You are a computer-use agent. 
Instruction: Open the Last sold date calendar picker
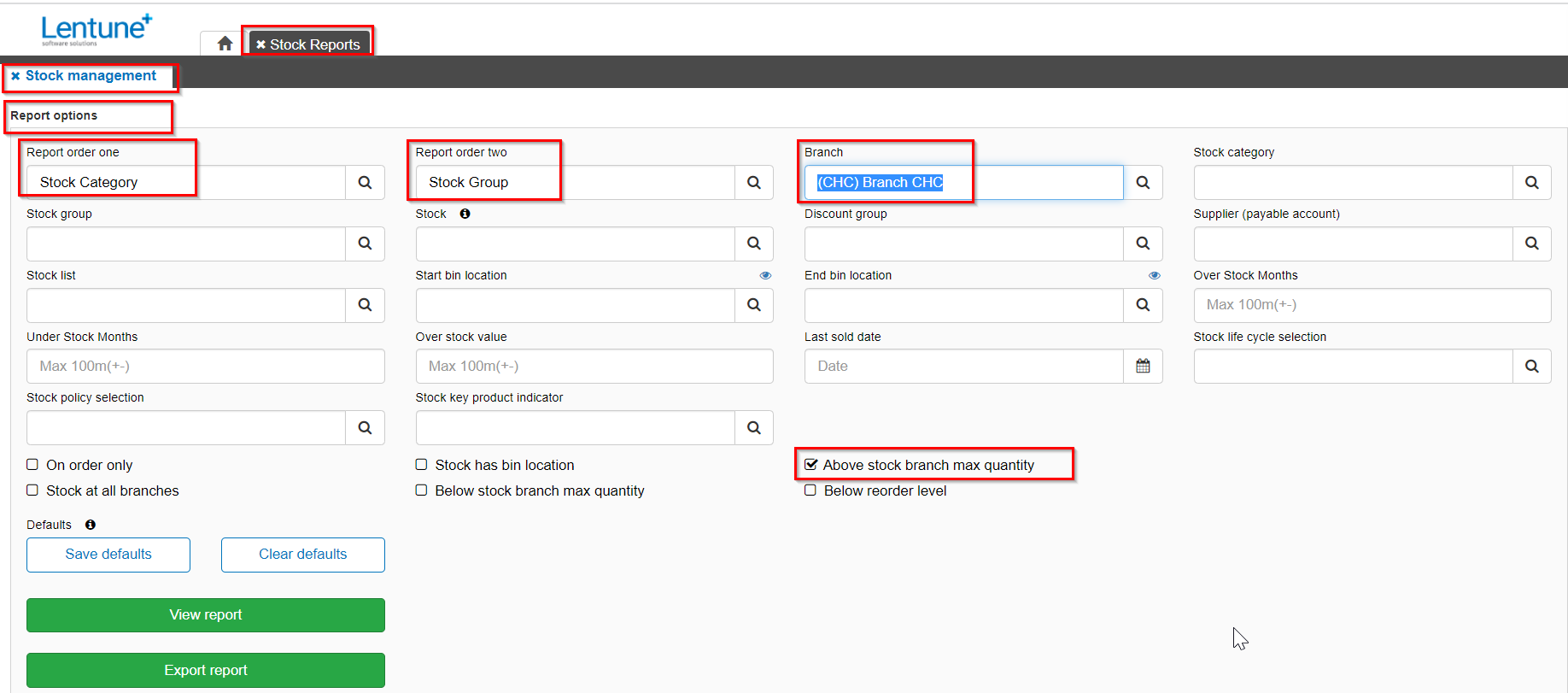tap(1143, 366)
